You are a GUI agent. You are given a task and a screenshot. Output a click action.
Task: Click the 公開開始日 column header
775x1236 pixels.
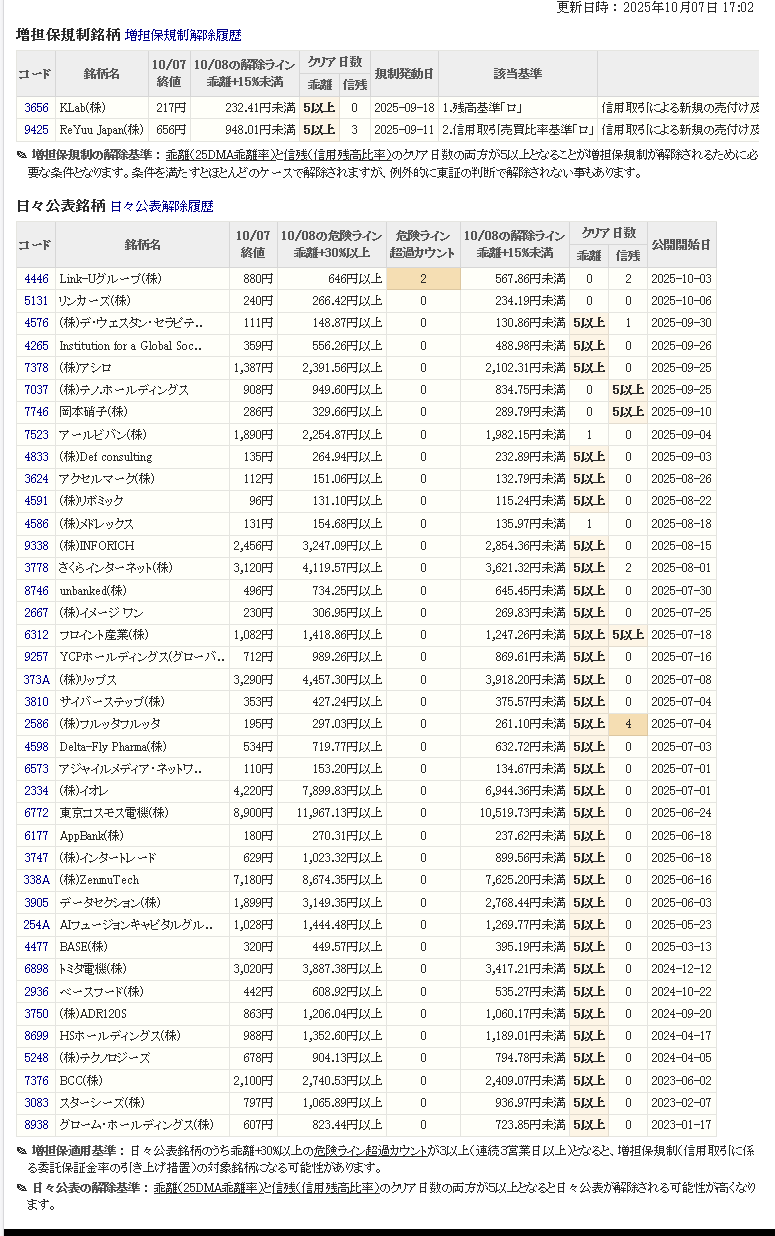[x=681, y=245]
